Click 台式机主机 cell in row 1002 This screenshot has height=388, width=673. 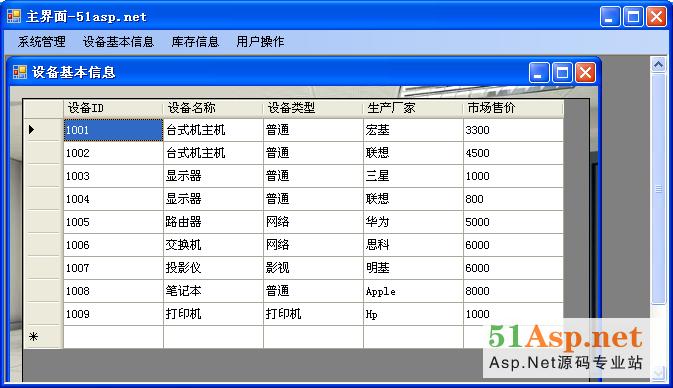click(213, 153)
